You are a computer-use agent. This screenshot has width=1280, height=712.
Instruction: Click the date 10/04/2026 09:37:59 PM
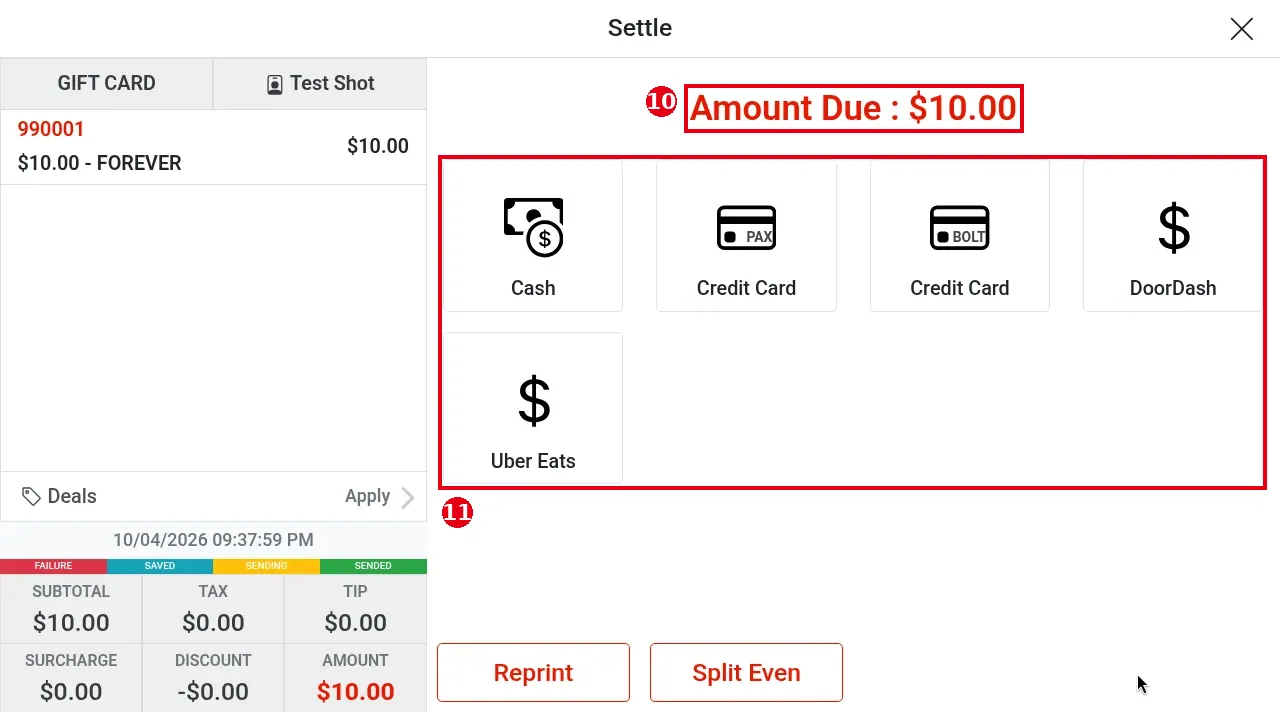click(x=213, y=540)
